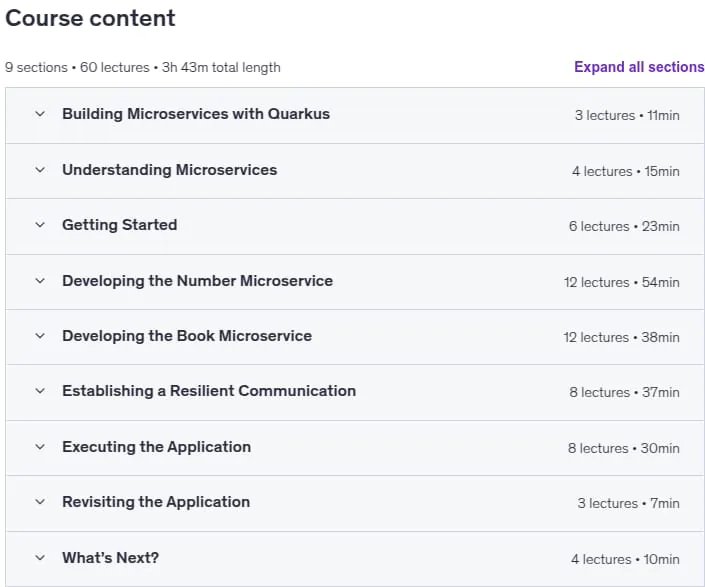The image size is (705, 587).
Task: Click chevron next to Developing the Book Microservice
Action: tap(40, 336)
